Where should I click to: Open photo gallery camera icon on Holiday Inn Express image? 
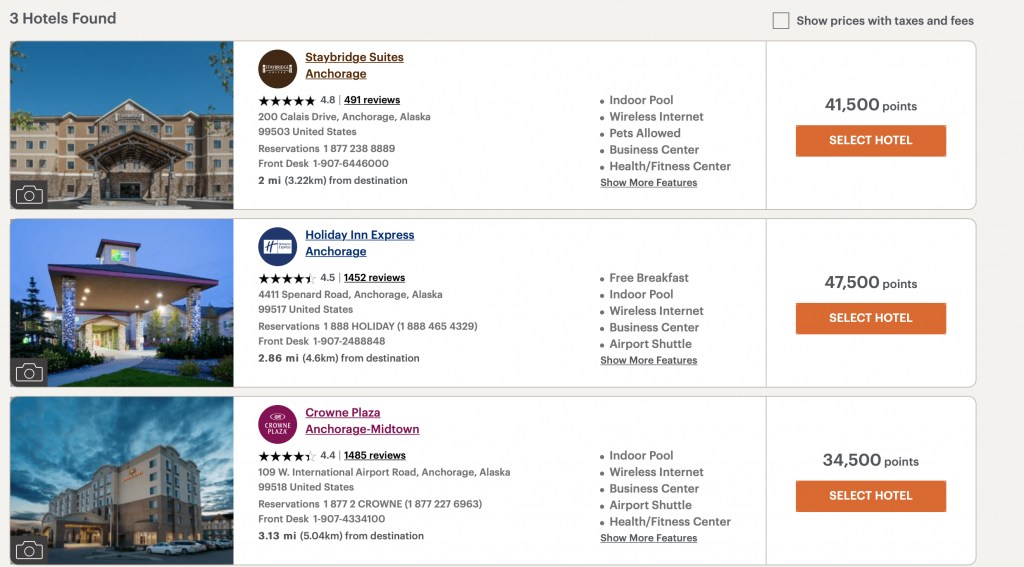click(29, 372)
